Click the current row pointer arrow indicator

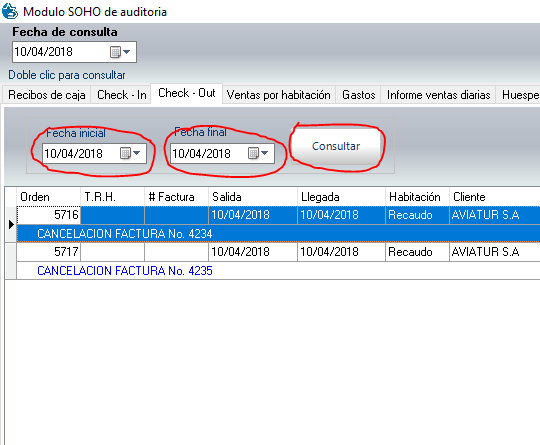point(11,225)
